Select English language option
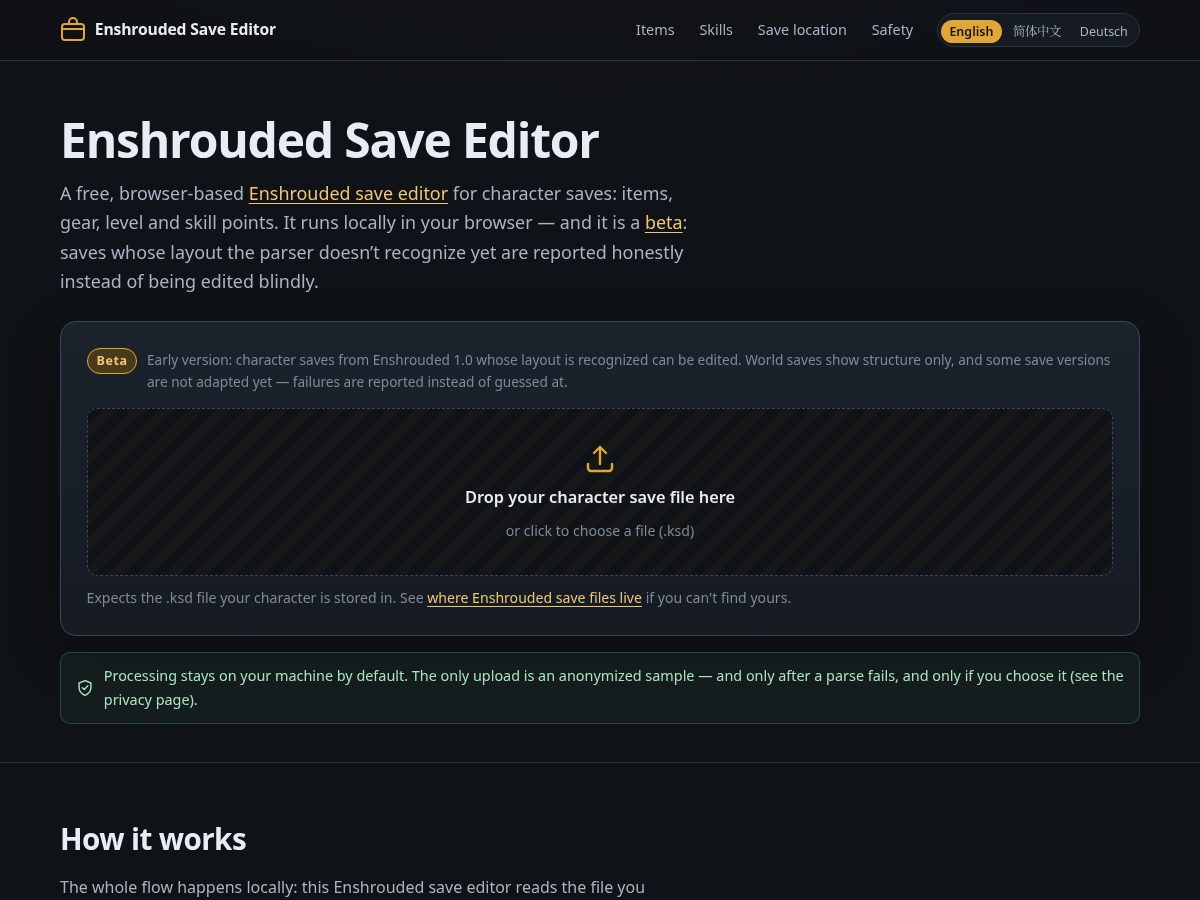Screen dimensions: 1200x900 click(x=971, y=31)
